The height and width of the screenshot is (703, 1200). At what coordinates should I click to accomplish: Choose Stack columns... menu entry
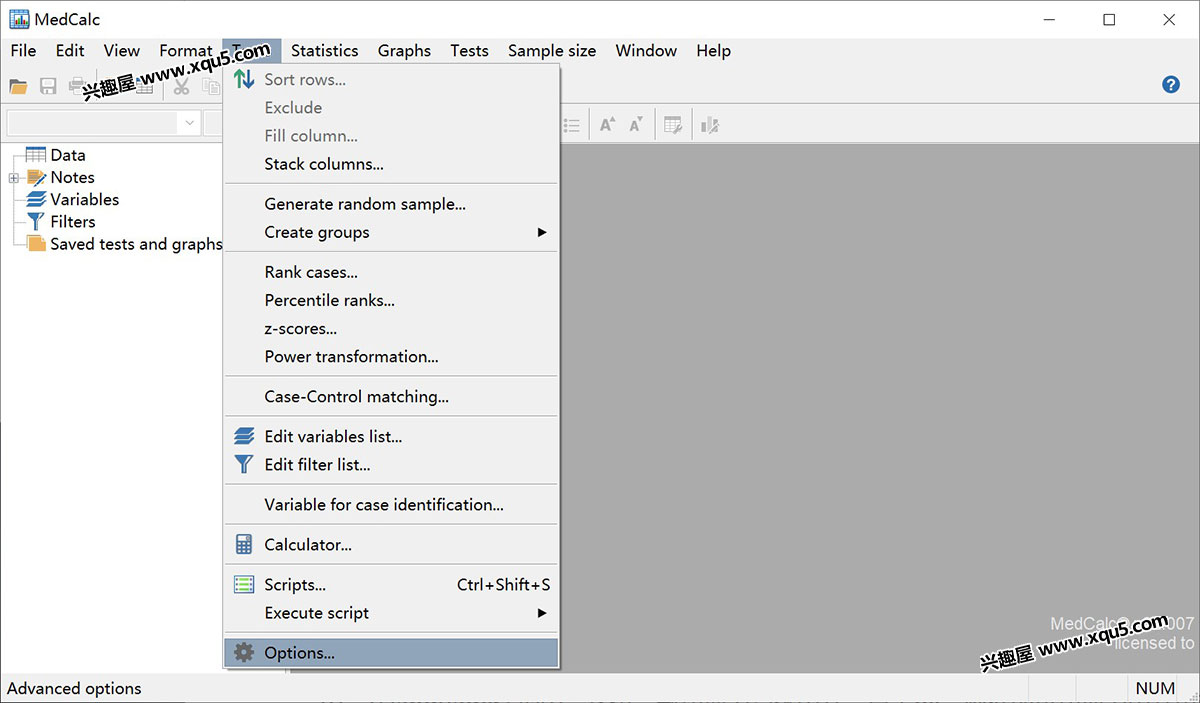(391, 164)
